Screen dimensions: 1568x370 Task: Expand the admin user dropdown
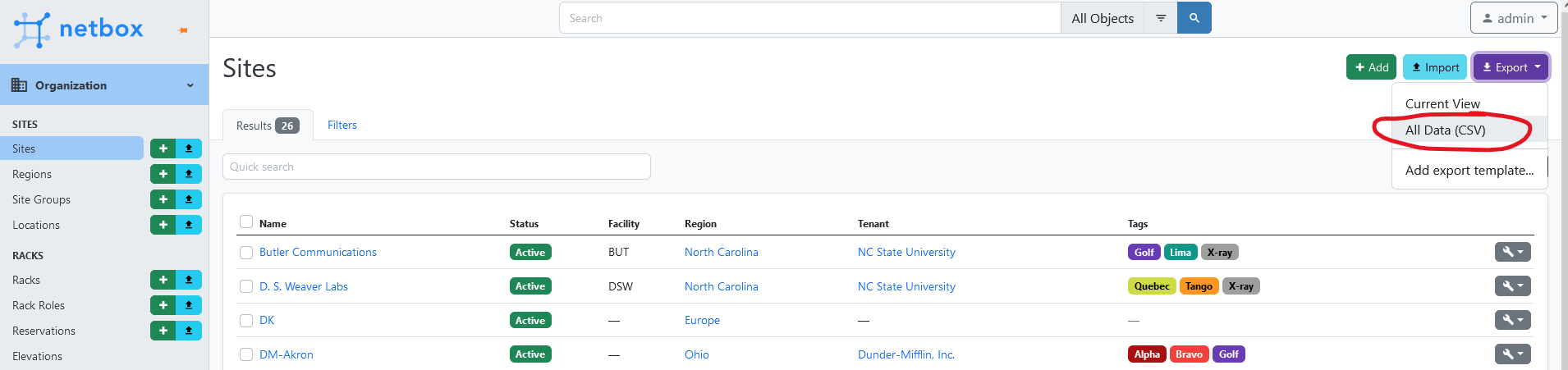(1514, 18)
